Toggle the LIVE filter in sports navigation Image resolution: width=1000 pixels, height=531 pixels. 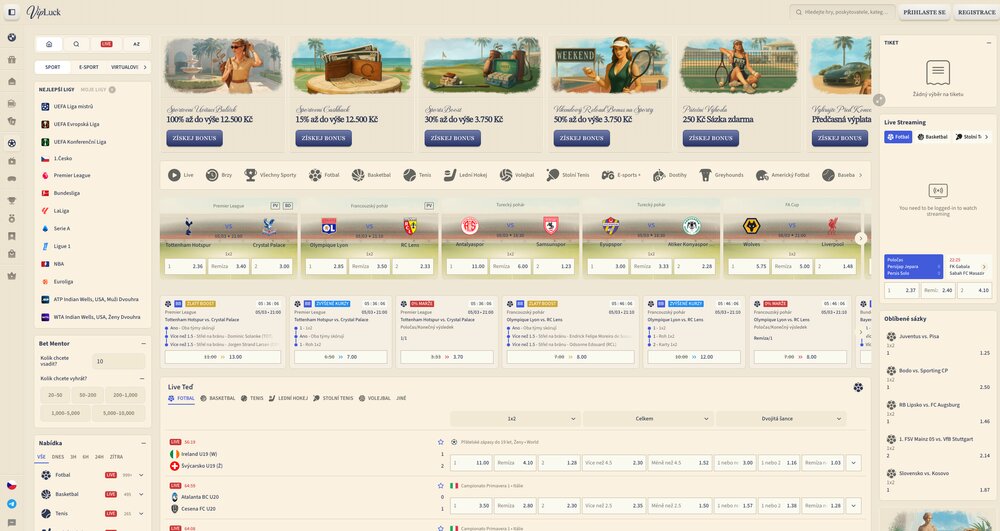107,44
